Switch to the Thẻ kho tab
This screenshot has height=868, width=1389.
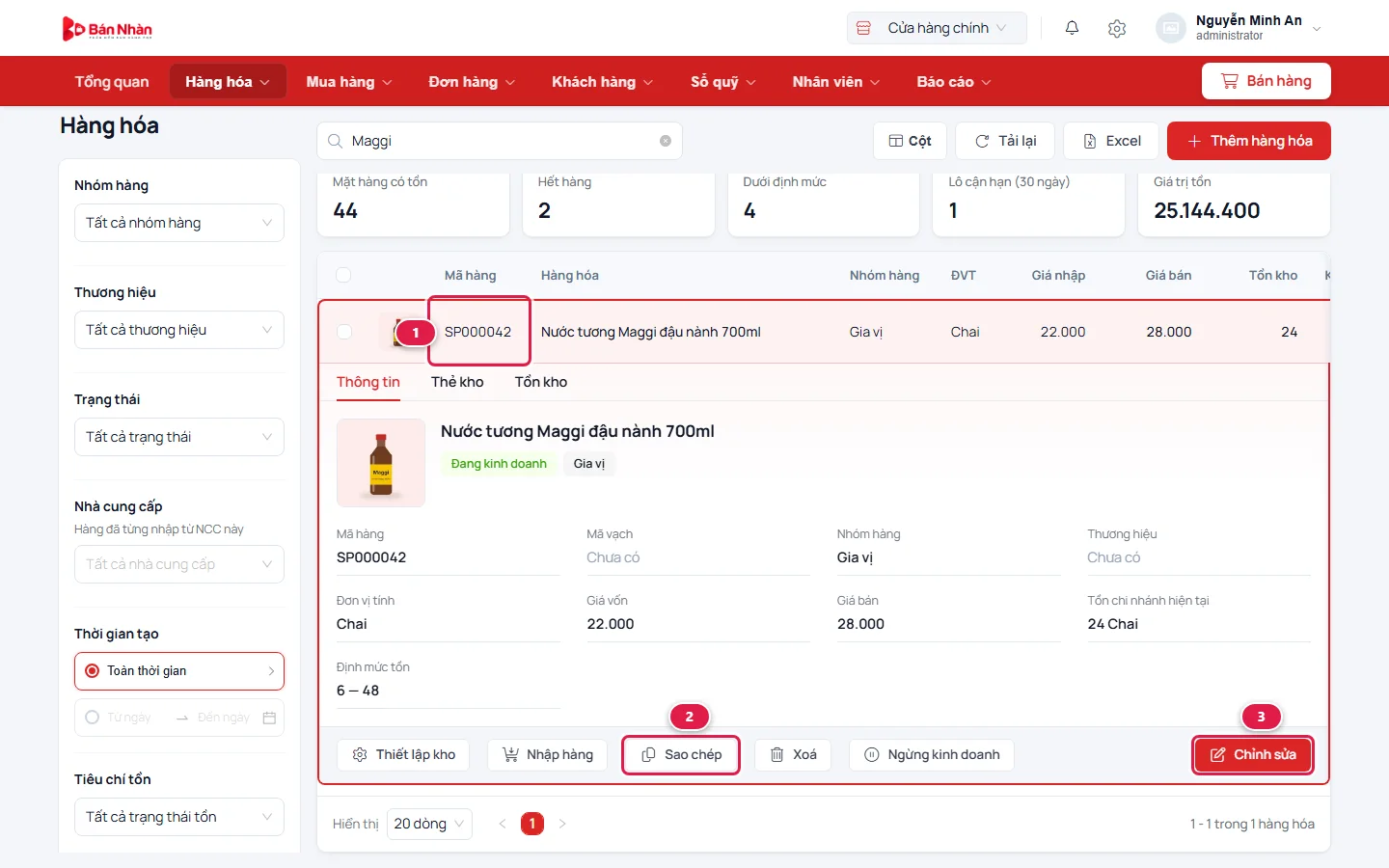tap(457, 382)
